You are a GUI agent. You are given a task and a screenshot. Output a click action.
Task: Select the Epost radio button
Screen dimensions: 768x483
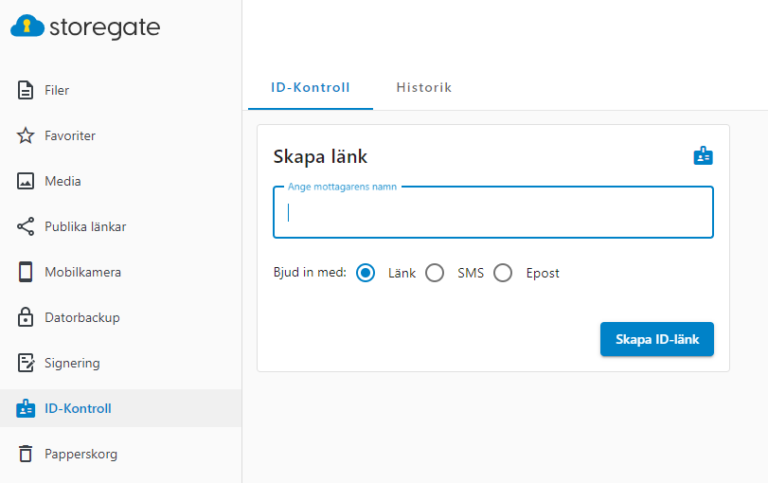click(503, 273)
